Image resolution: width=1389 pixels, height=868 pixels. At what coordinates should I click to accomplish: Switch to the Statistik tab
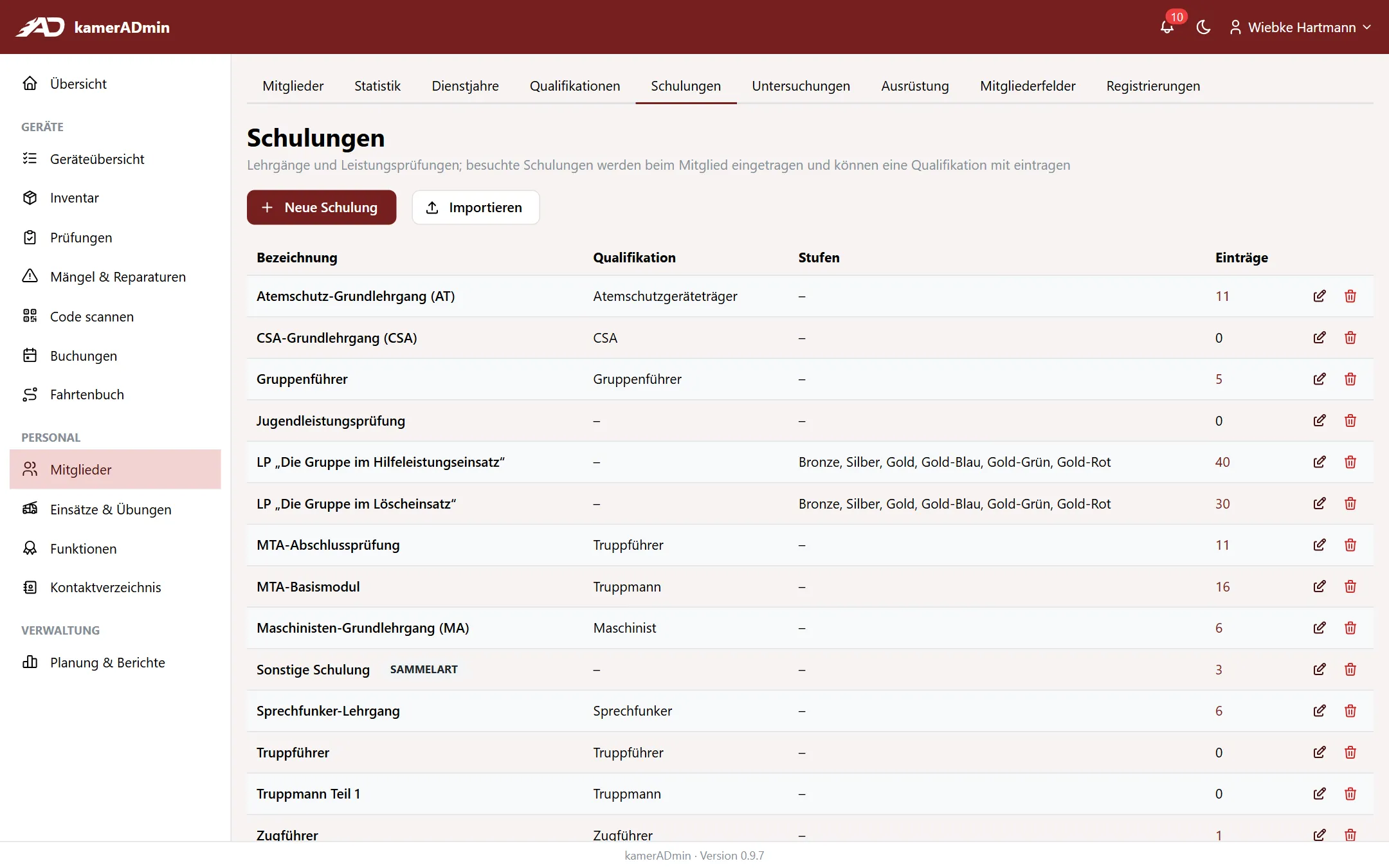pos(377,86)
